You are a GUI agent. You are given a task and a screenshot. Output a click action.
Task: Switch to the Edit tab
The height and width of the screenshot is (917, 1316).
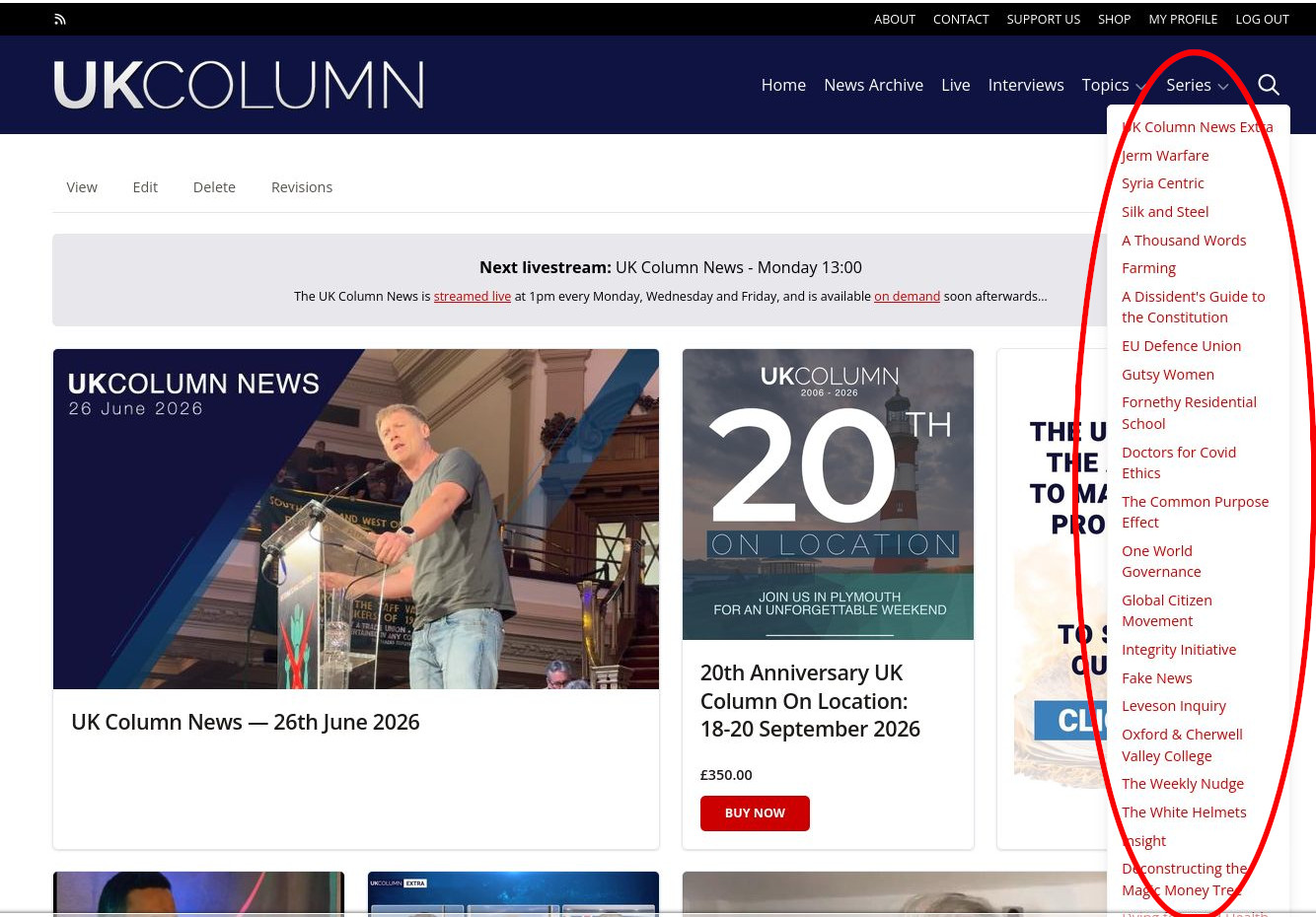click(x=145, y=187)
